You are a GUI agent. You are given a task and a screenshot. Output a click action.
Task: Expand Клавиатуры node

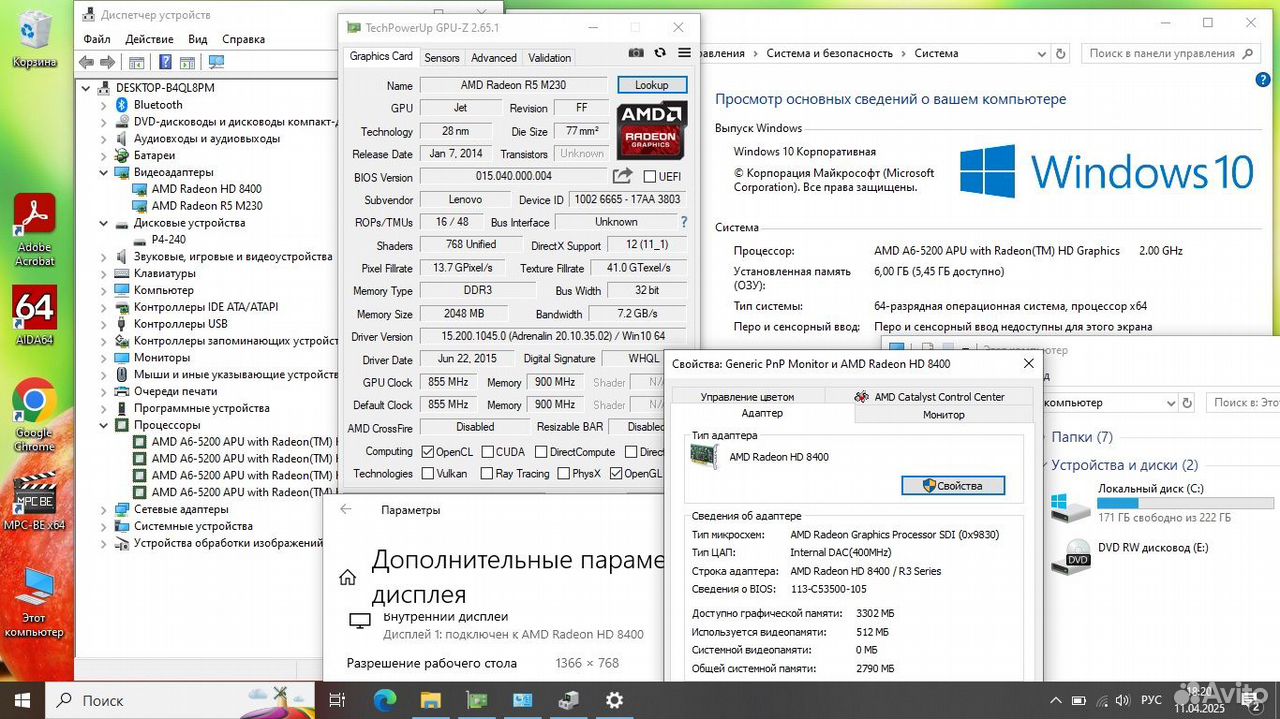tap(103, 273)
